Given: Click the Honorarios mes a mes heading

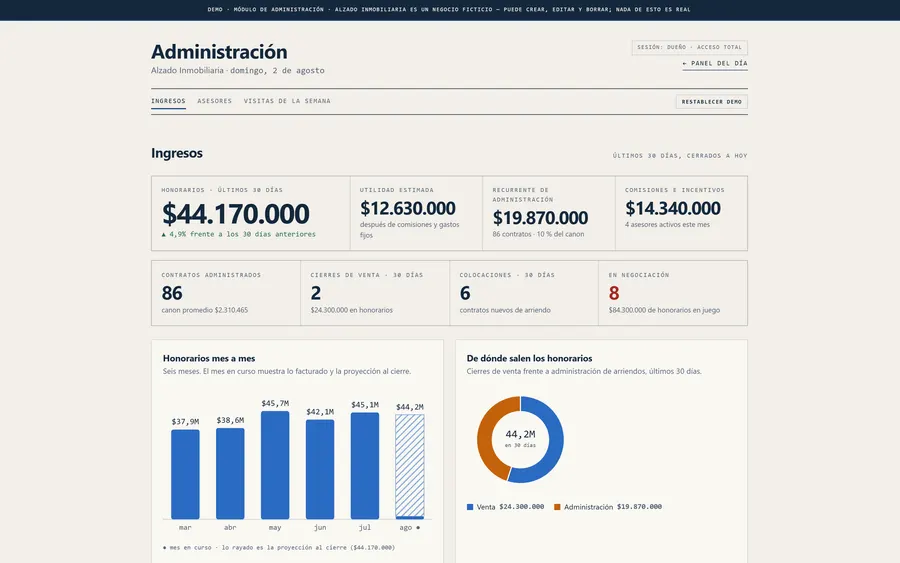Looking at the screenshot, I should point(209,358).
